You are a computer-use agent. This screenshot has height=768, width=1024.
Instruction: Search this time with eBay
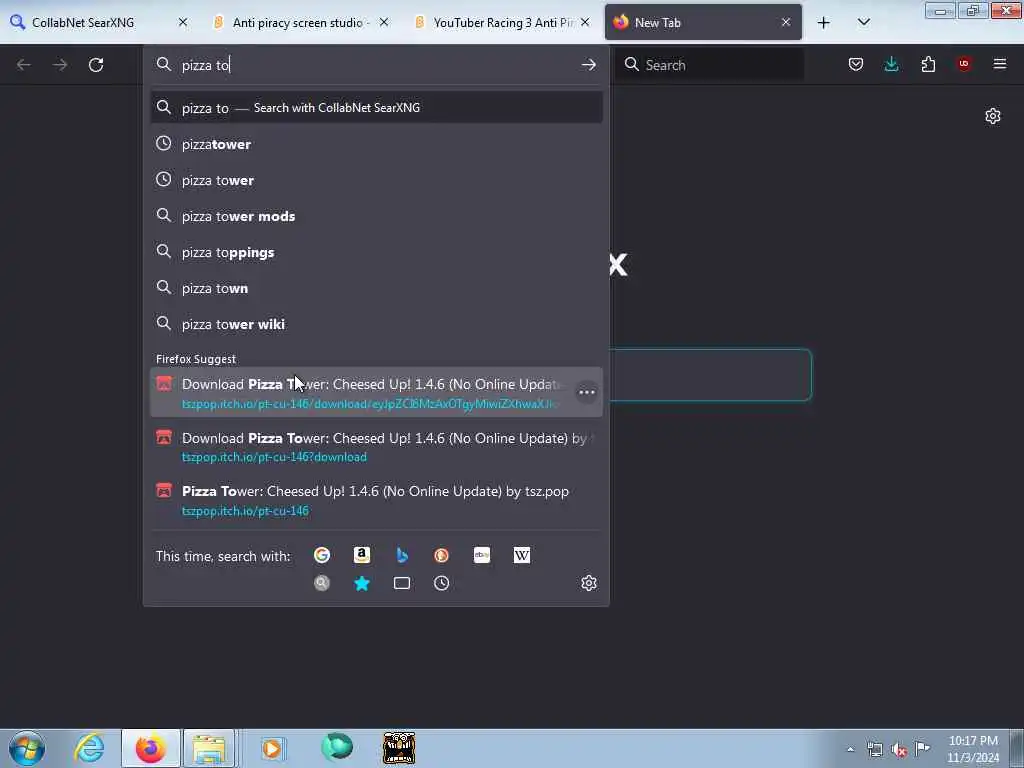[x=482, y=555]
